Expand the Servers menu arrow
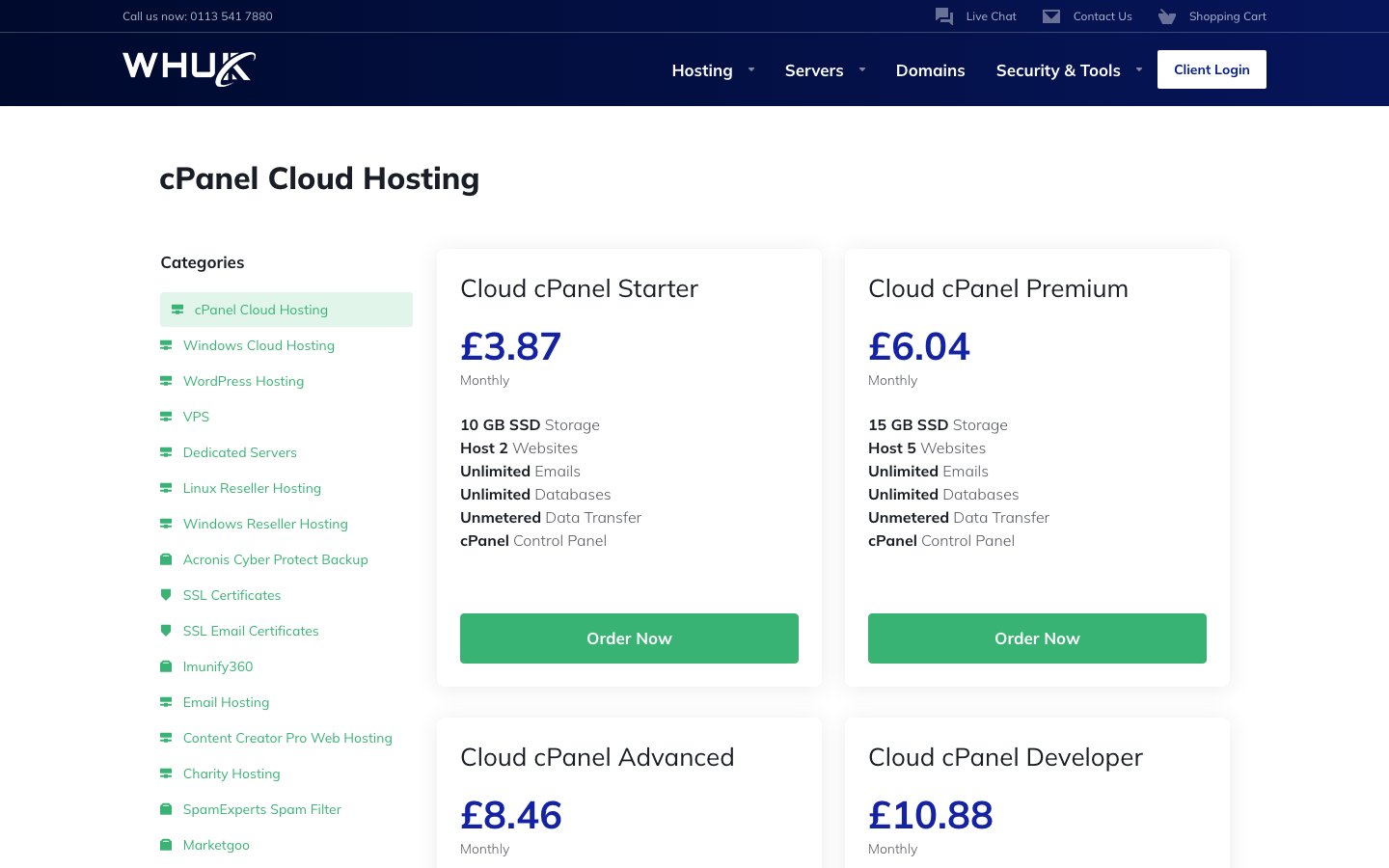Screen dimensions: 1389x868 point(862,69)
